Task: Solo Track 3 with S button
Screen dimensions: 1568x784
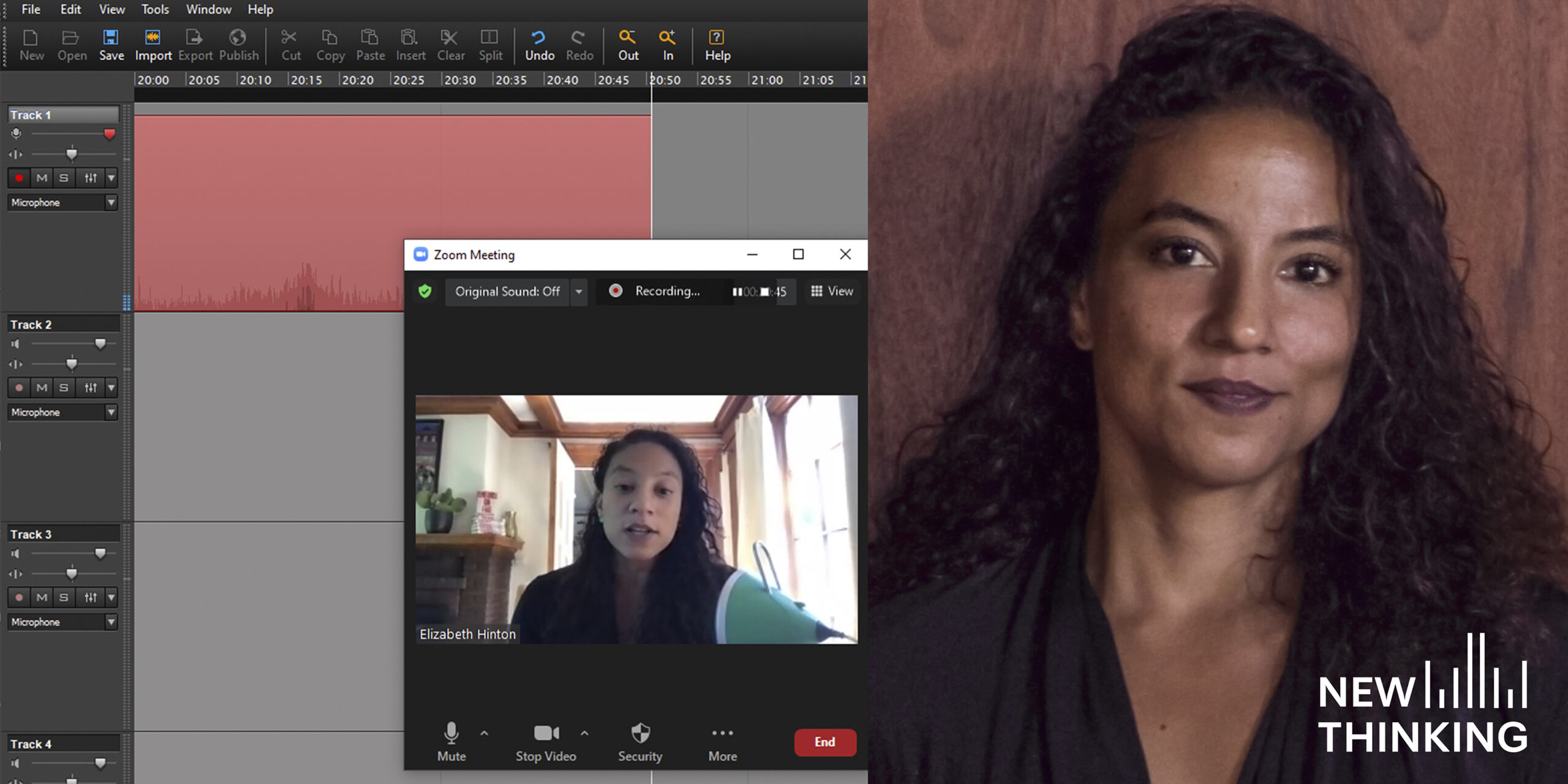Action: coord(64,597)
